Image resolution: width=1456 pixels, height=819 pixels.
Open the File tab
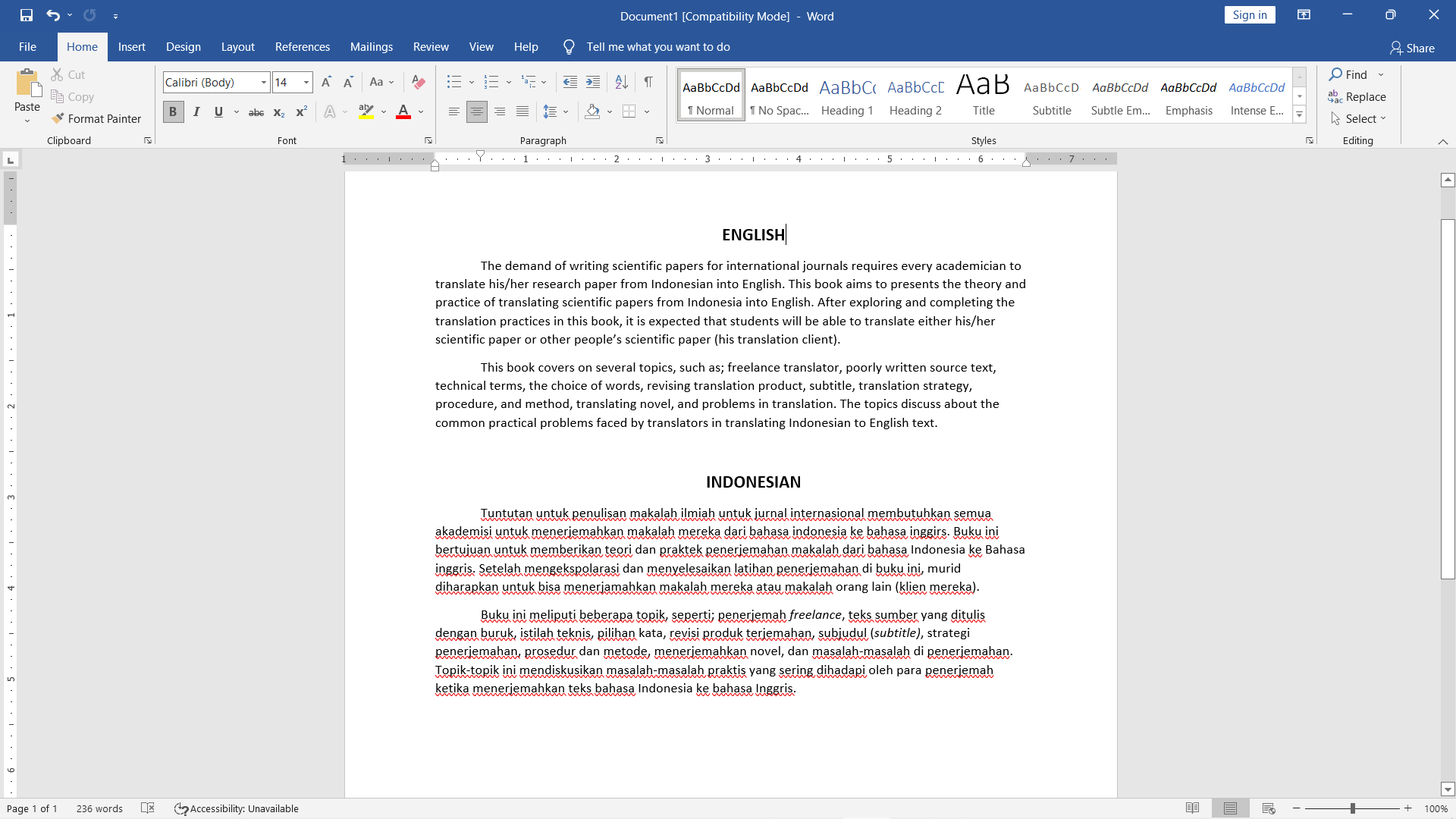click(27, 47)
